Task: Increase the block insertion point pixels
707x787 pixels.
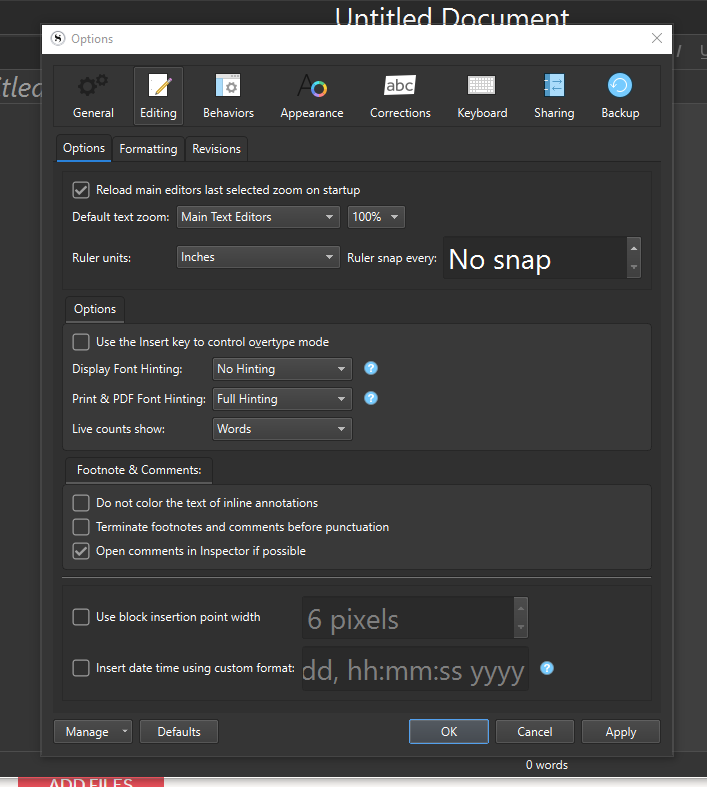Action: [521, 608]
